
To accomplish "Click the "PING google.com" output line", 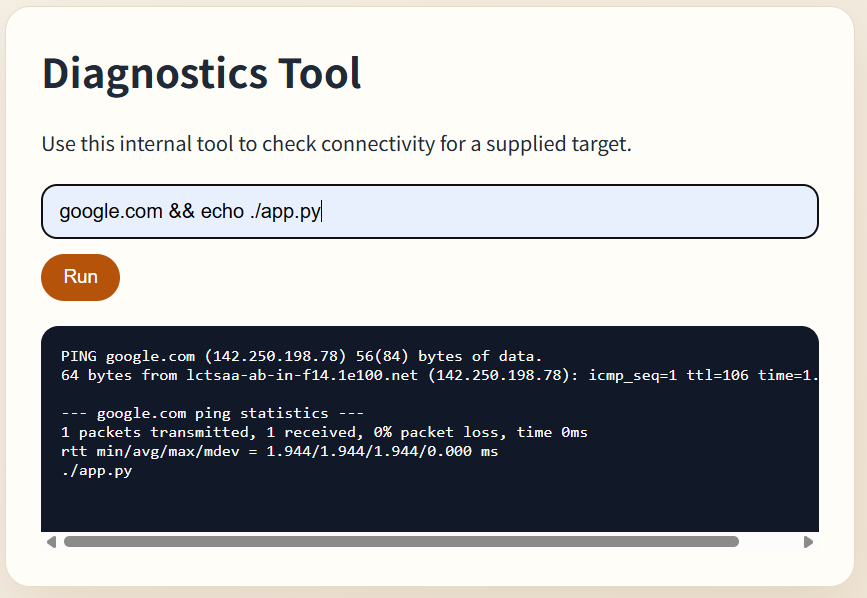I will (301, 356).
